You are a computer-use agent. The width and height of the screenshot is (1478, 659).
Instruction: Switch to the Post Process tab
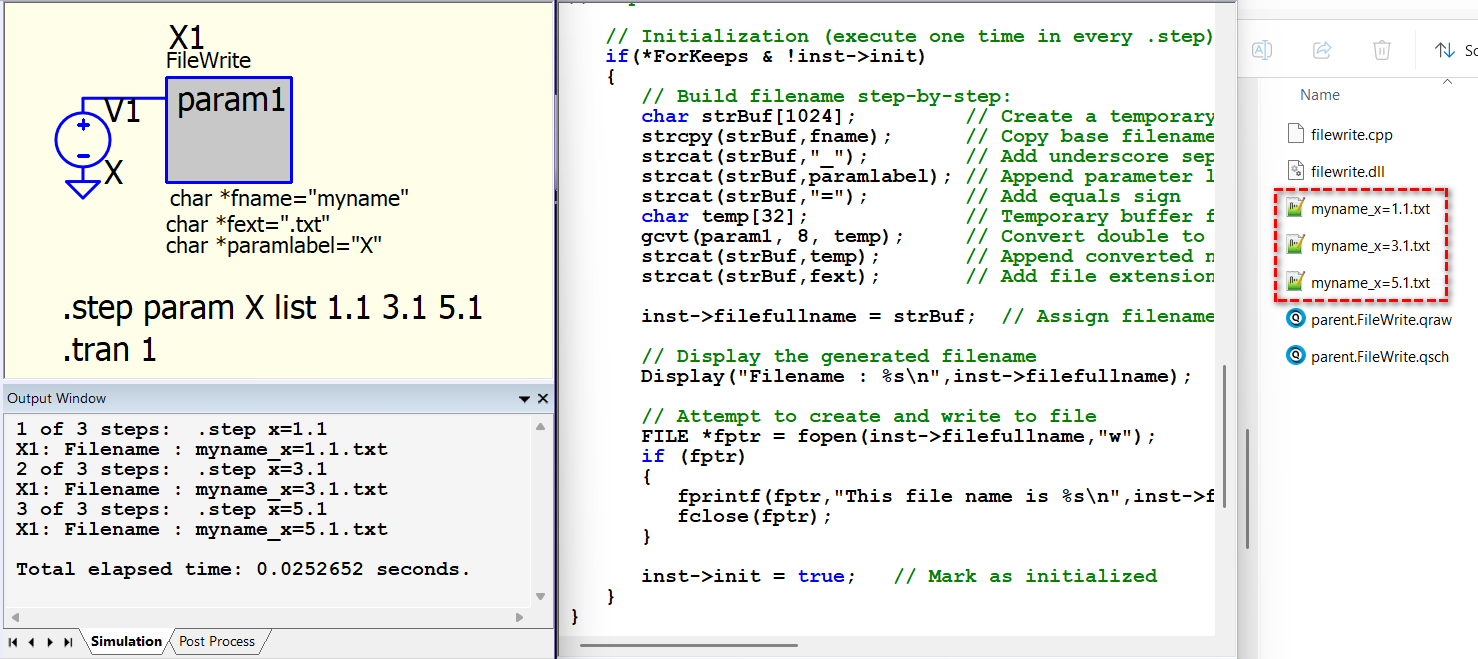pyautogui.click(x=216, y=641)
